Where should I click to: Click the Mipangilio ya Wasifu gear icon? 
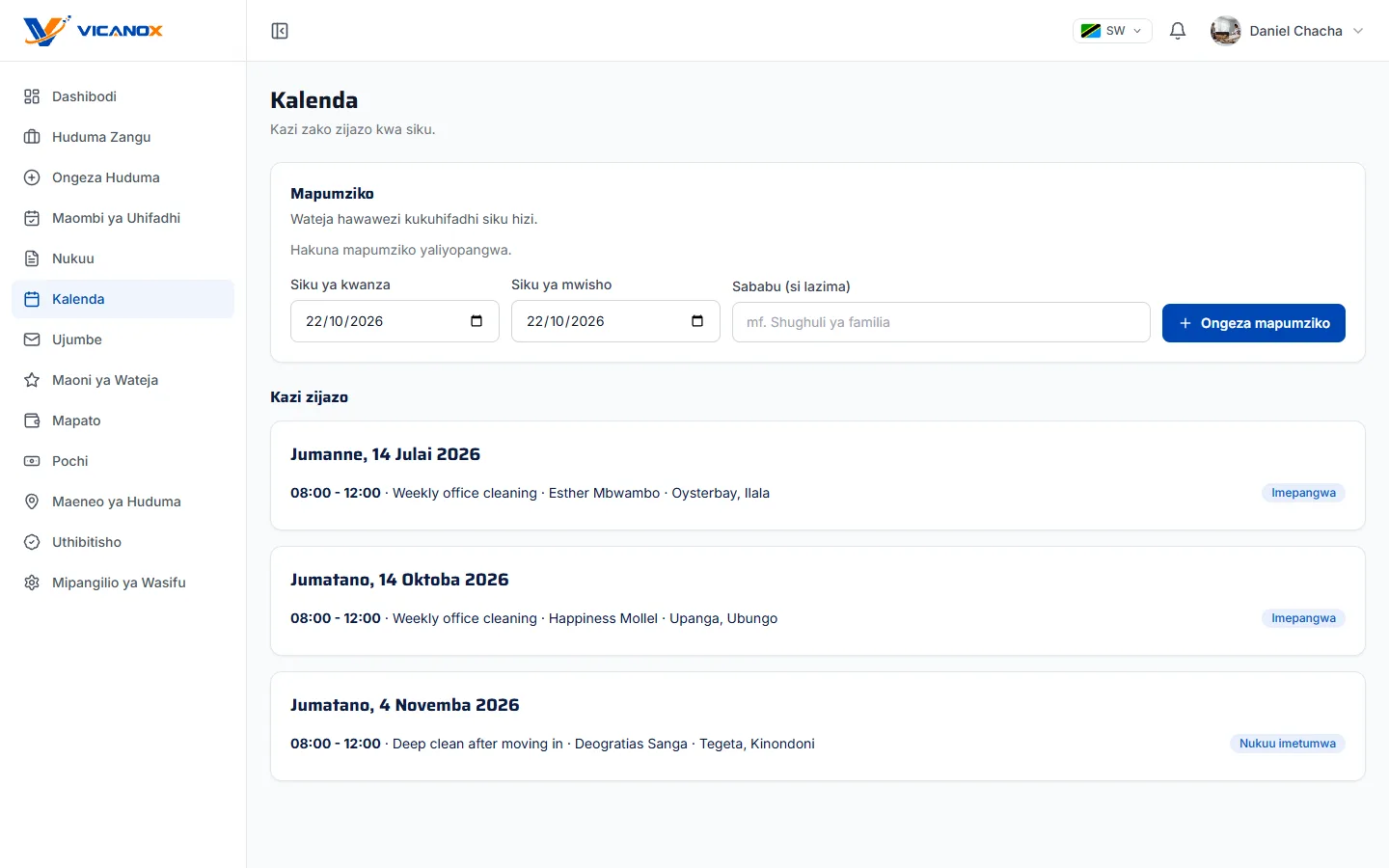pos(32,583)
